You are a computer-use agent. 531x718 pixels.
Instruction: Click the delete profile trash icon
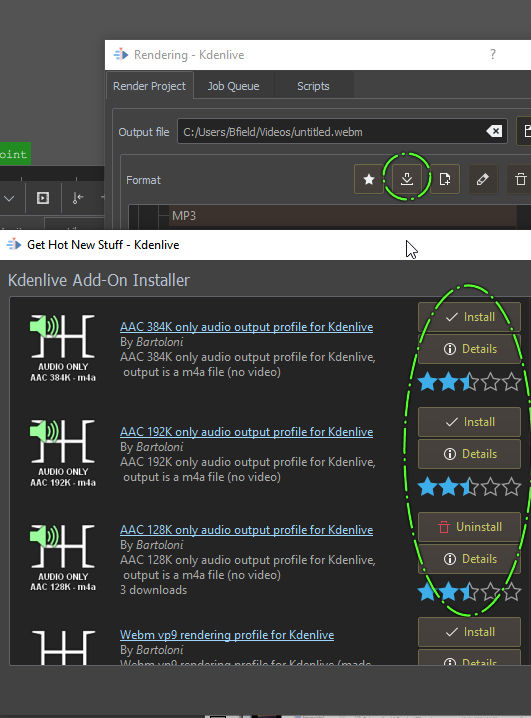(x=520, y=179)
